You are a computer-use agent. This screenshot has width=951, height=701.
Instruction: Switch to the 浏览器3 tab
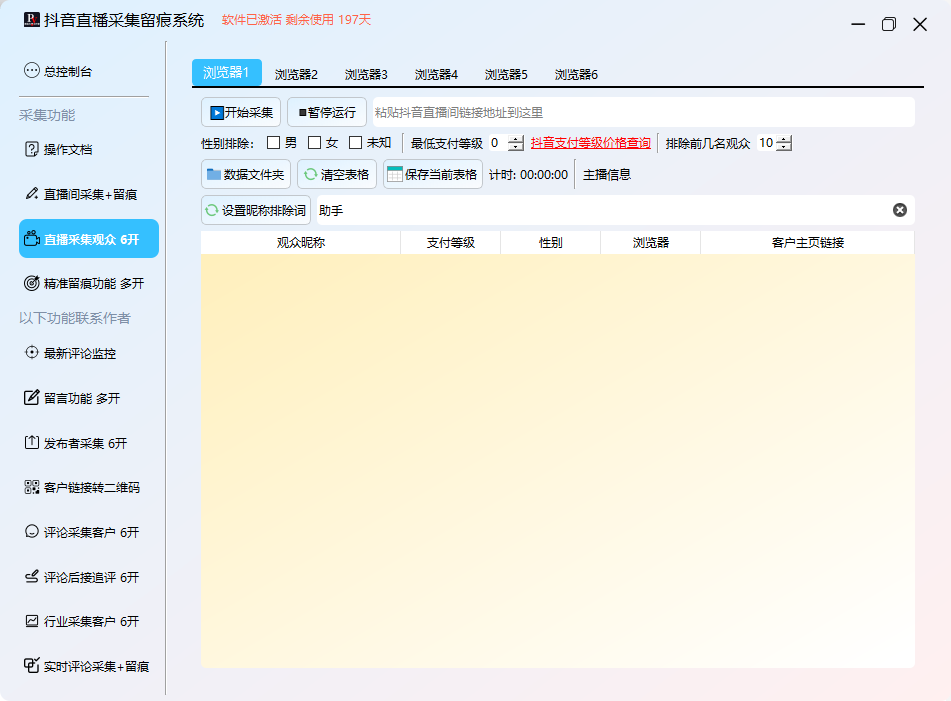tap(366, 74)
